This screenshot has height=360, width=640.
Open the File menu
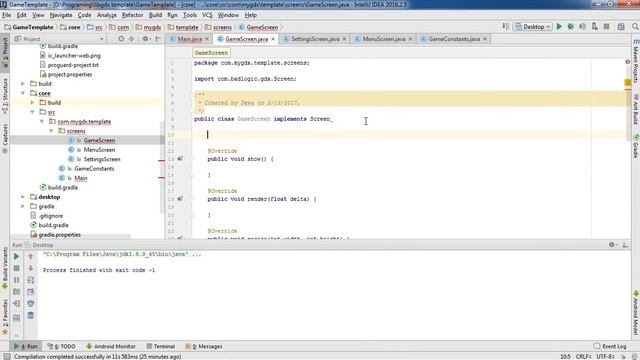7,15
